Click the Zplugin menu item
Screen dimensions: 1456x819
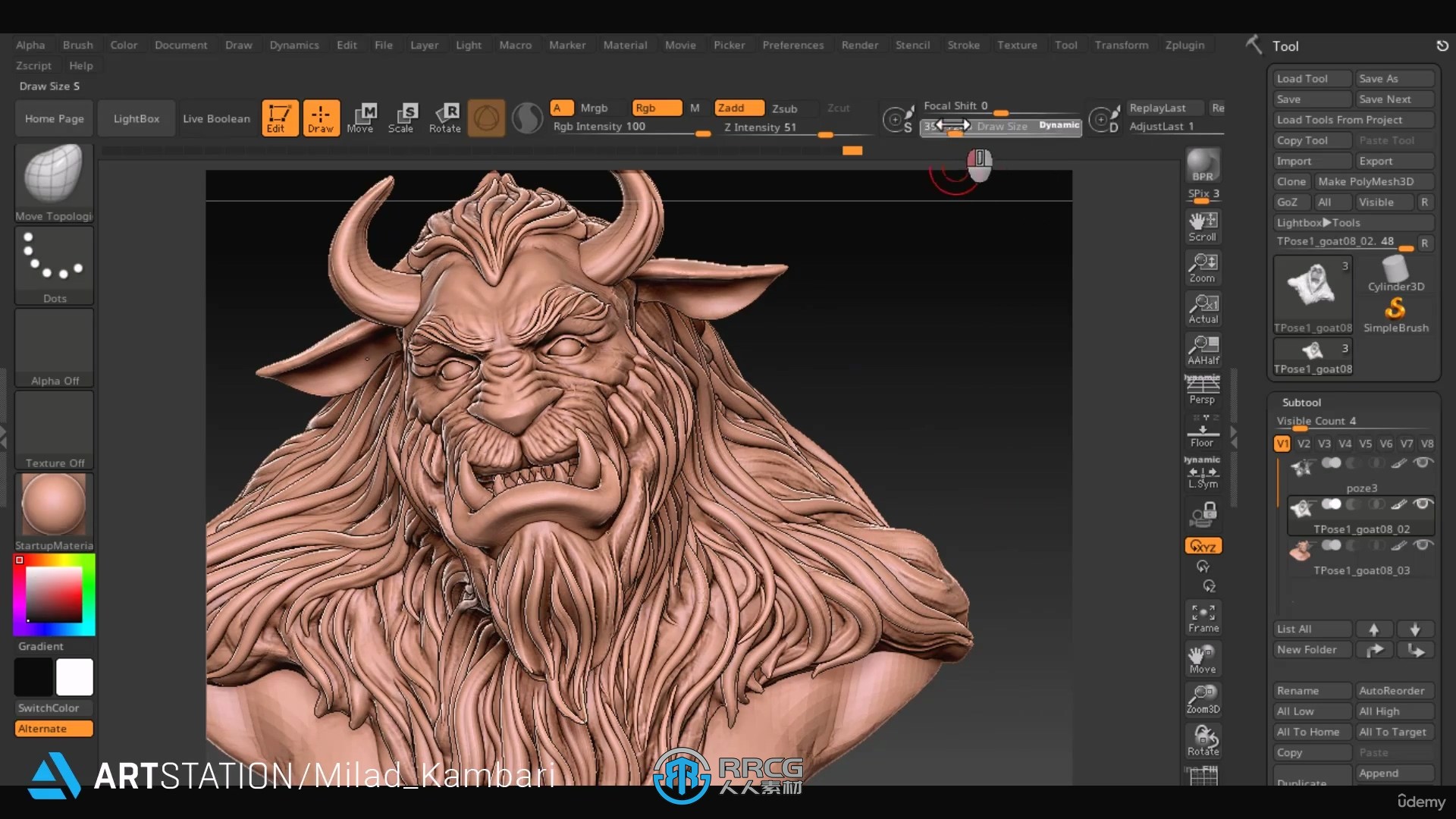pos(1184,45)
